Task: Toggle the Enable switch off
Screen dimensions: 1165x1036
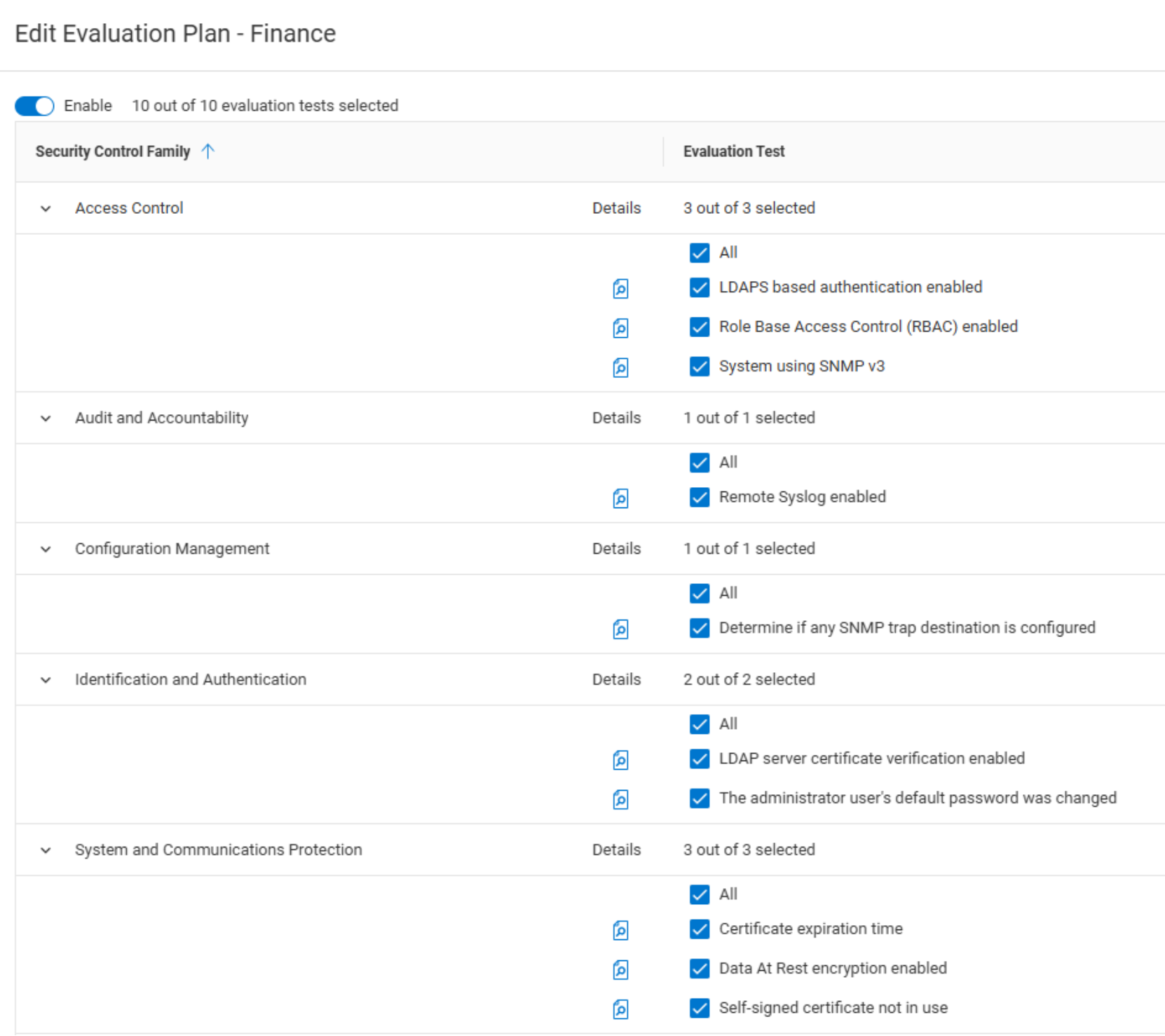Action: [x=34, y=106]
